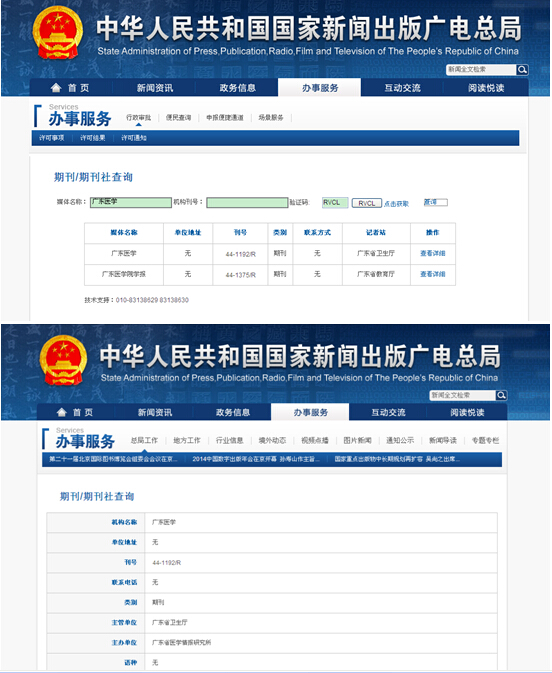The image size is (552, 673).
Task: Open 阅读悦读 in the lower page navigation bar
Action: [467, 412]
